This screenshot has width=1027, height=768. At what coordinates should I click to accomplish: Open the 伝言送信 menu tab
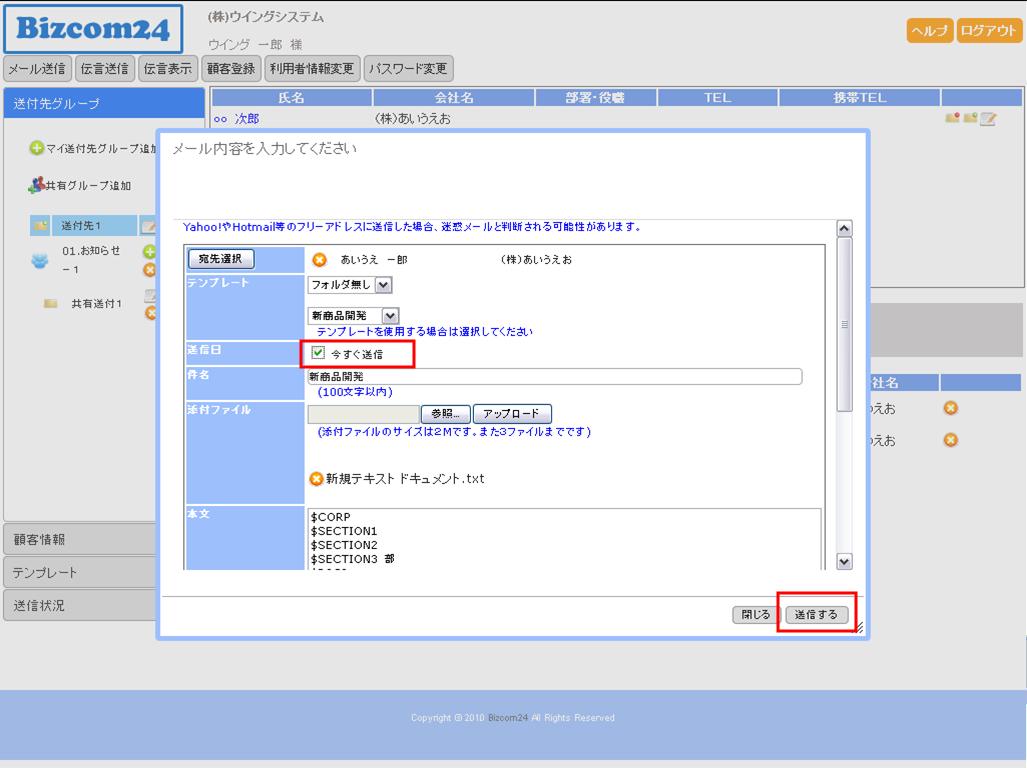pos(105,69)
